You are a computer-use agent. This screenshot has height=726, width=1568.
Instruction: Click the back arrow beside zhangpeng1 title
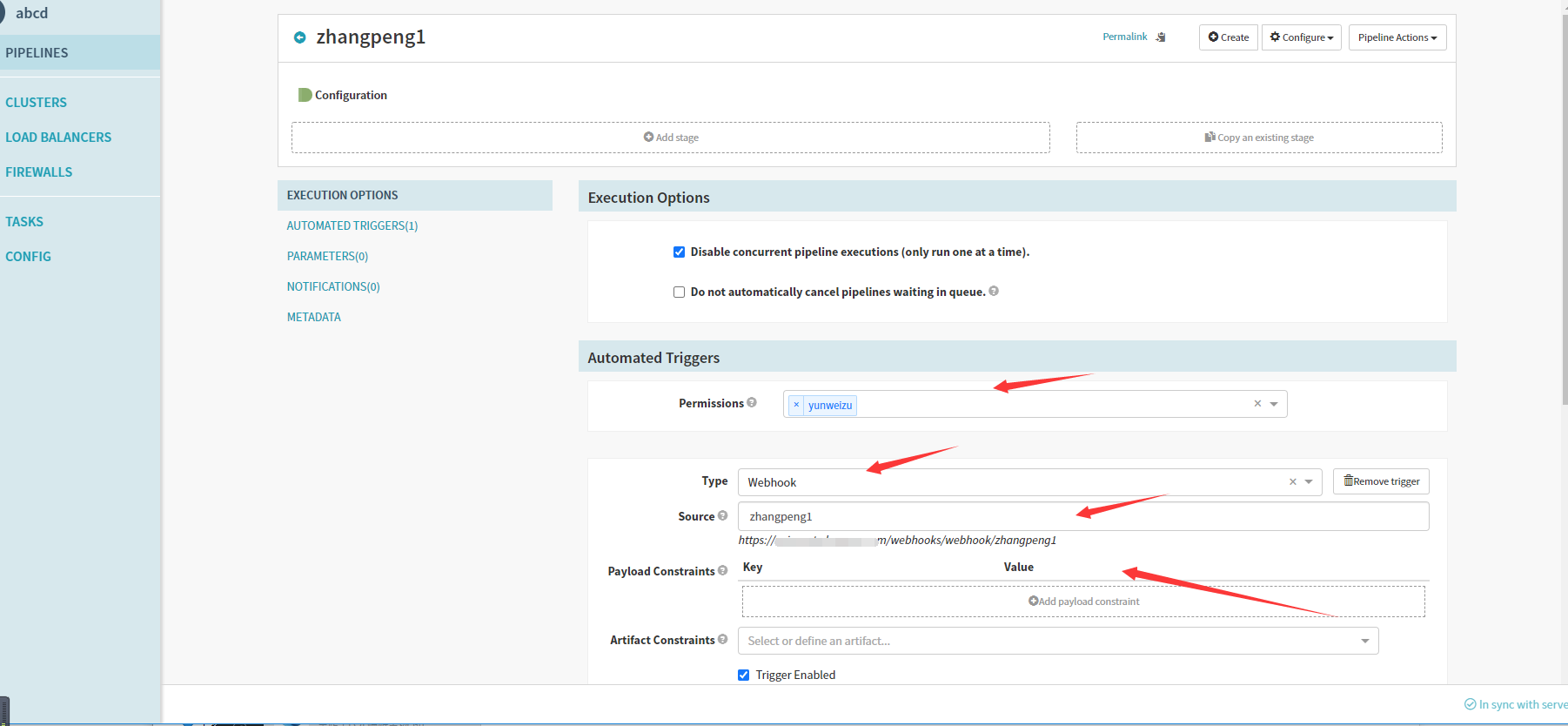(x=300, y=37)
